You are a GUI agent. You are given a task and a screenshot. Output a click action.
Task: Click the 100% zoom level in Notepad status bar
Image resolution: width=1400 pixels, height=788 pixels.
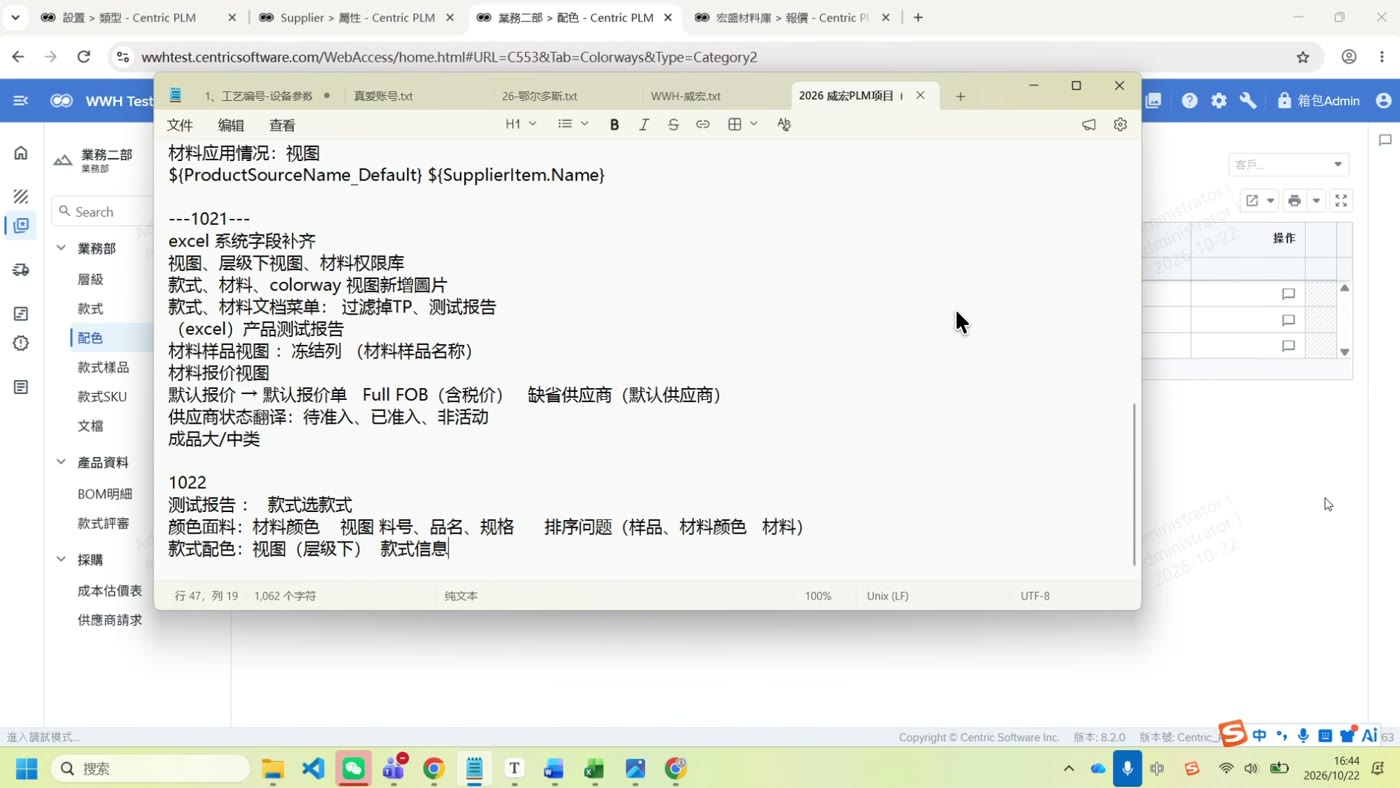(x=818, y=596)
